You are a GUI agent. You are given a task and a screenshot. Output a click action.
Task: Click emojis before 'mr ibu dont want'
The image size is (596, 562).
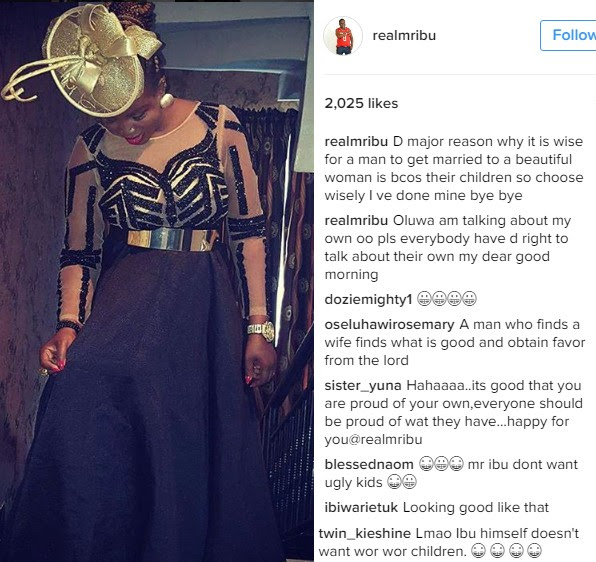click(x=441, y=464)
